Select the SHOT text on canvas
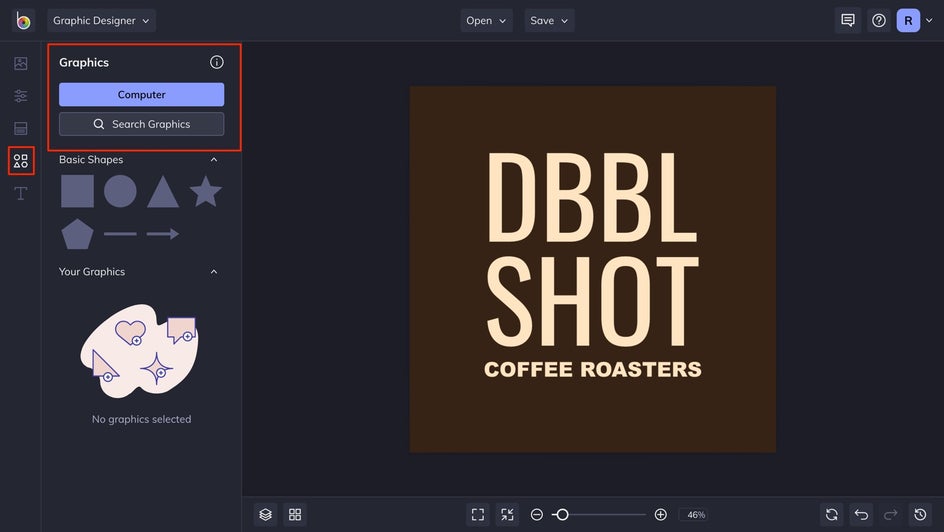The height and width of the screenshot is (532, 944). [592, 302]
